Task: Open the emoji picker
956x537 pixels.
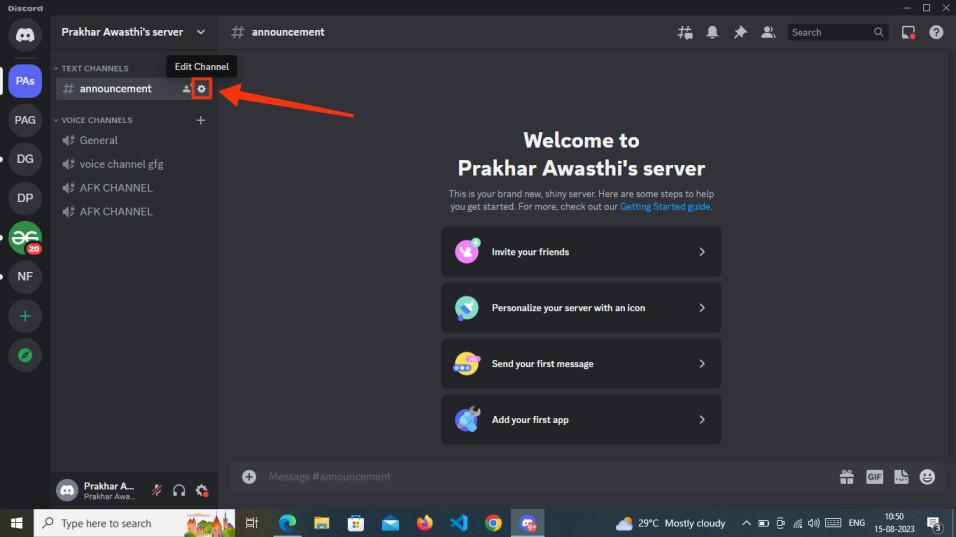Action: (927, 477)
